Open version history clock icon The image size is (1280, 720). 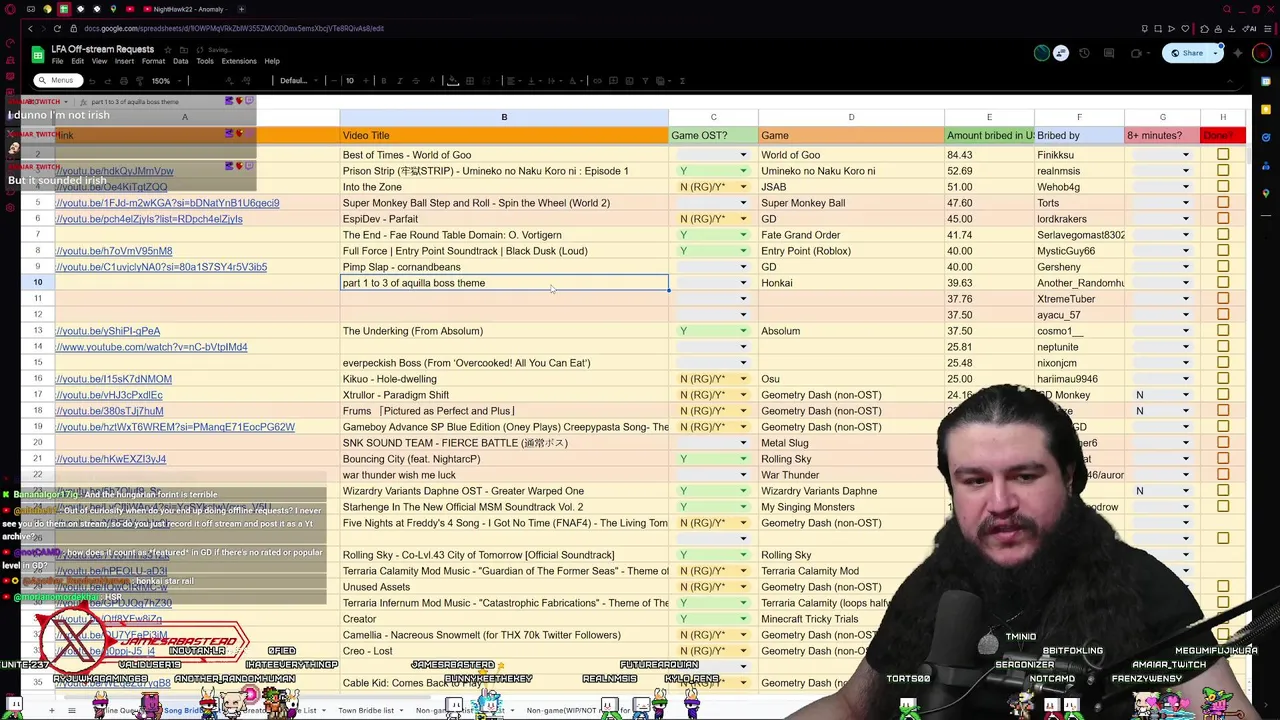[1084, 53]
